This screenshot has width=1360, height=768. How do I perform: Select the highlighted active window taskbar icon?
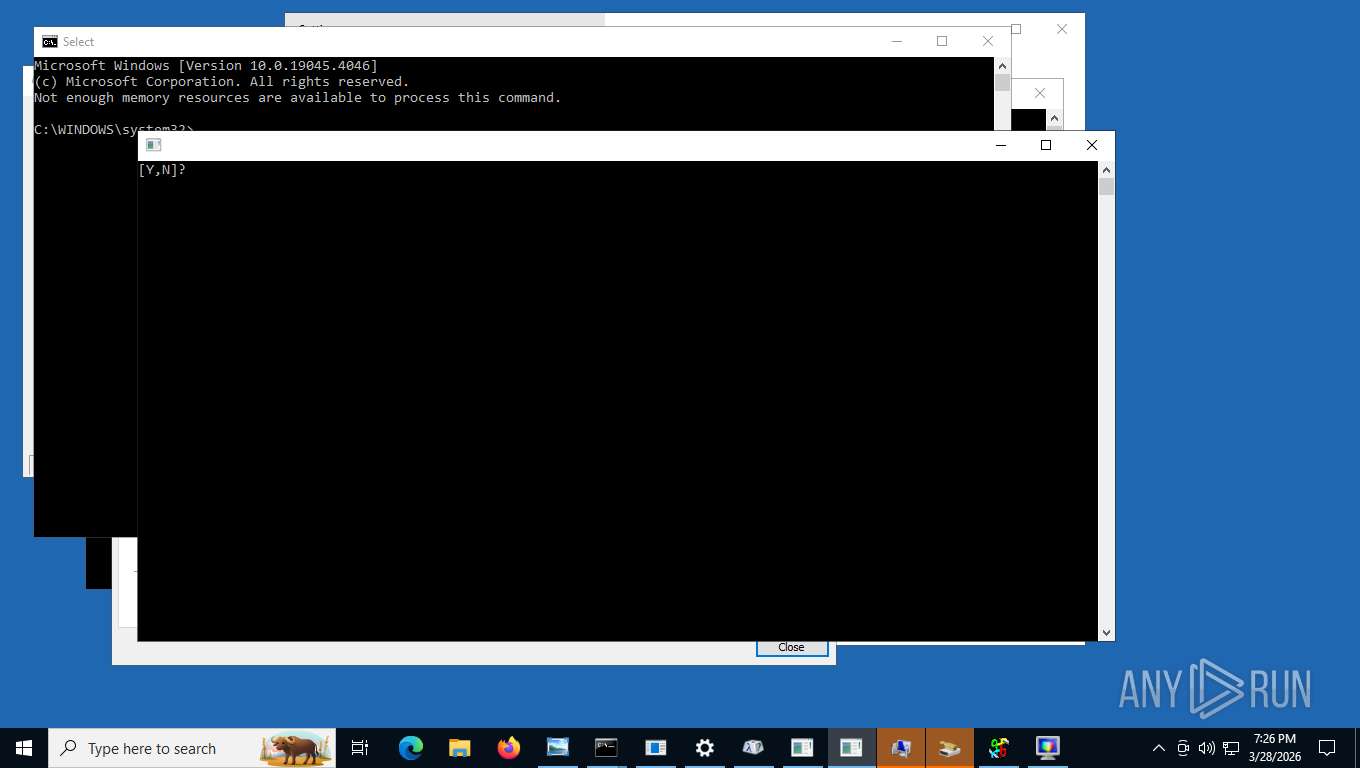click(x=851, y=748)
